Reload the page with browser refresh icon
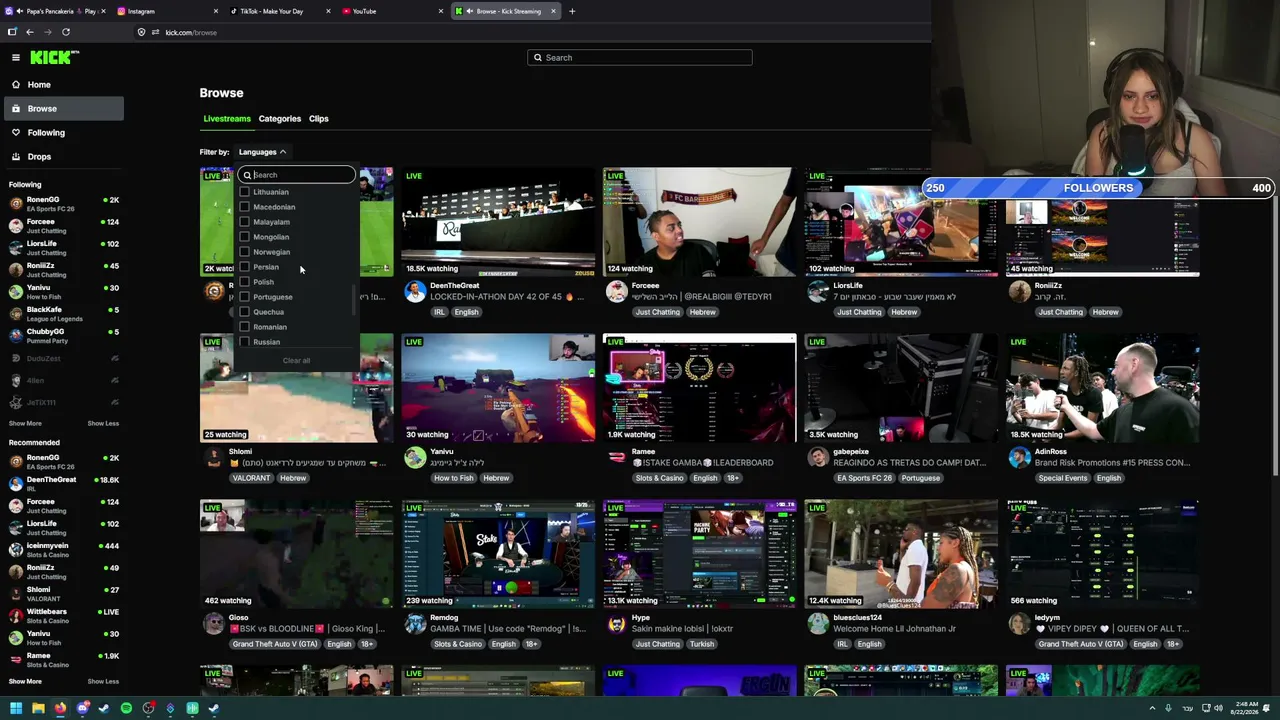The height and width of the screenshot is (720, 1280). click(x=66, y=32)
